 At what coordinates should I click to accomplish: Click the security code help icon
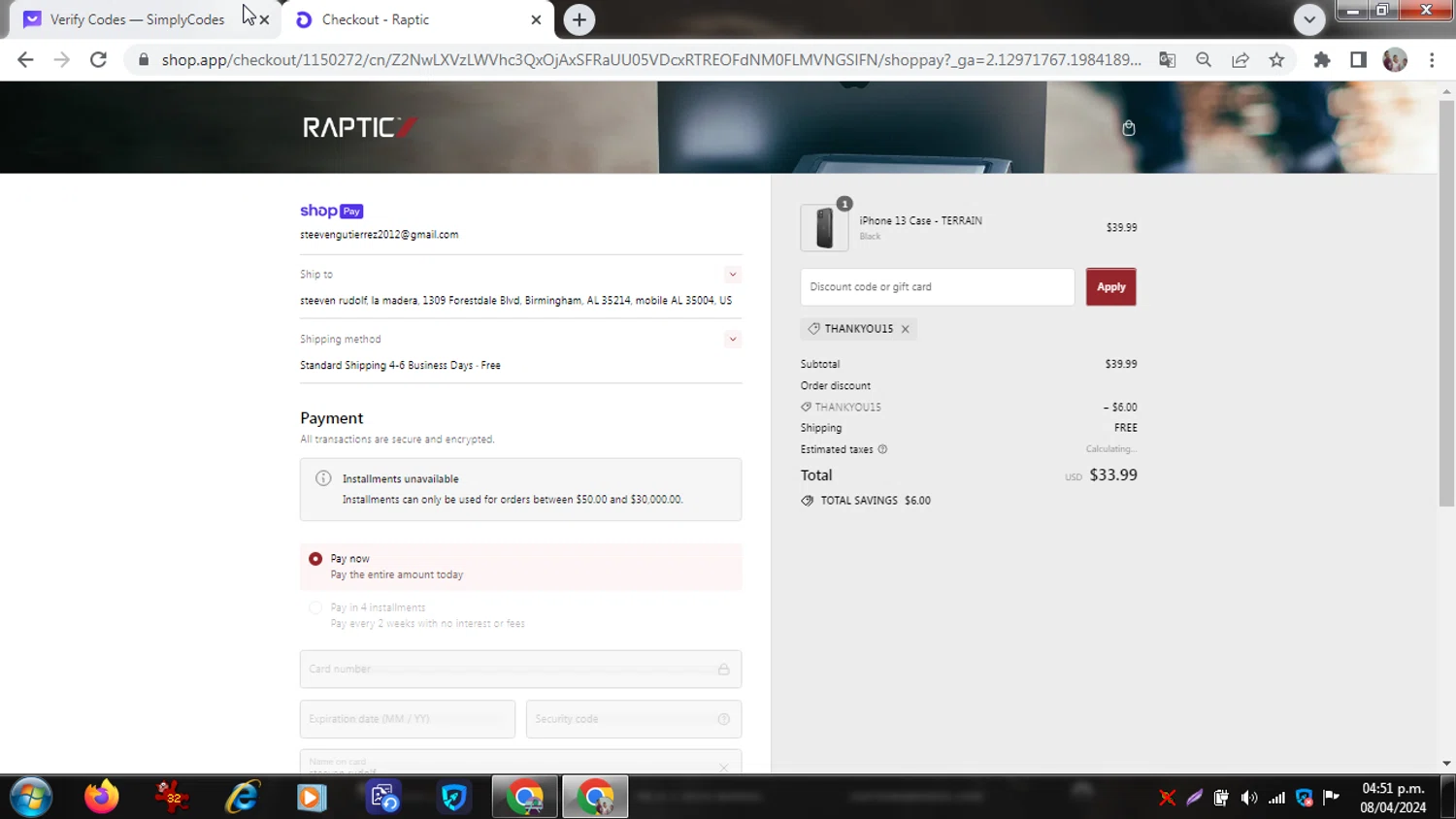click(723, 719)
